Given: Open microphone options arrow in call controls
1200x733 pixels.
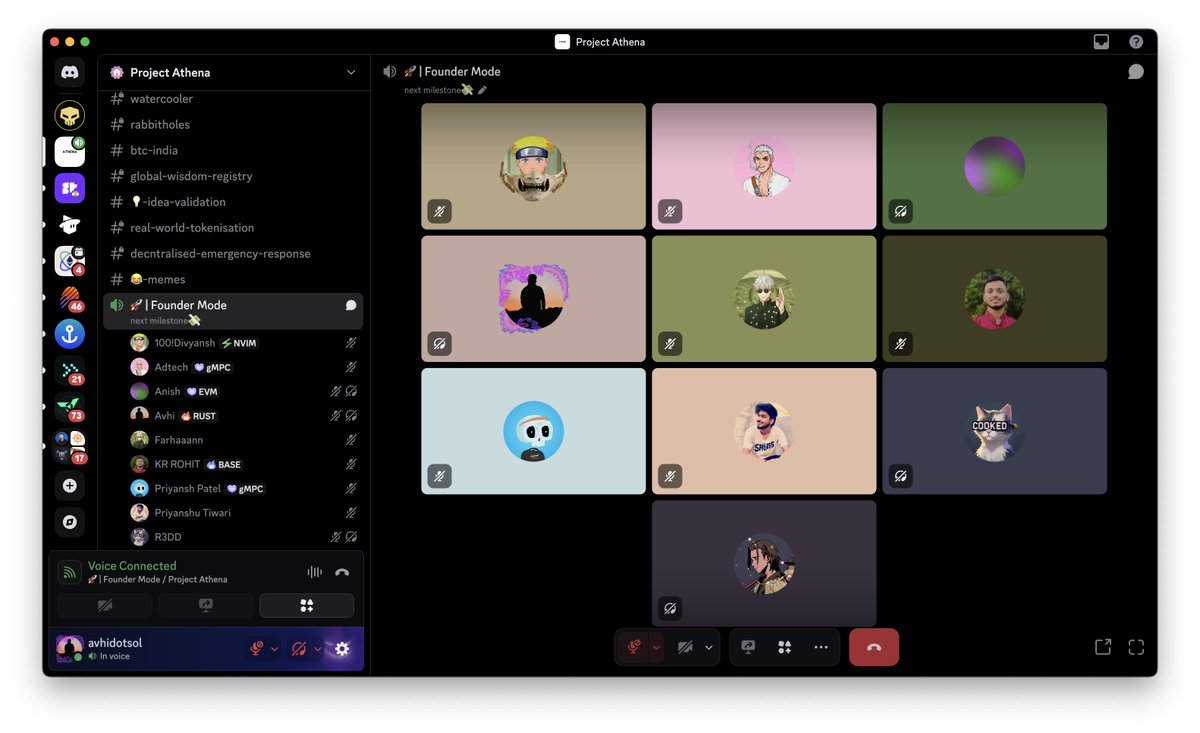Looking at the screenshot, I should tap(656, 647).
